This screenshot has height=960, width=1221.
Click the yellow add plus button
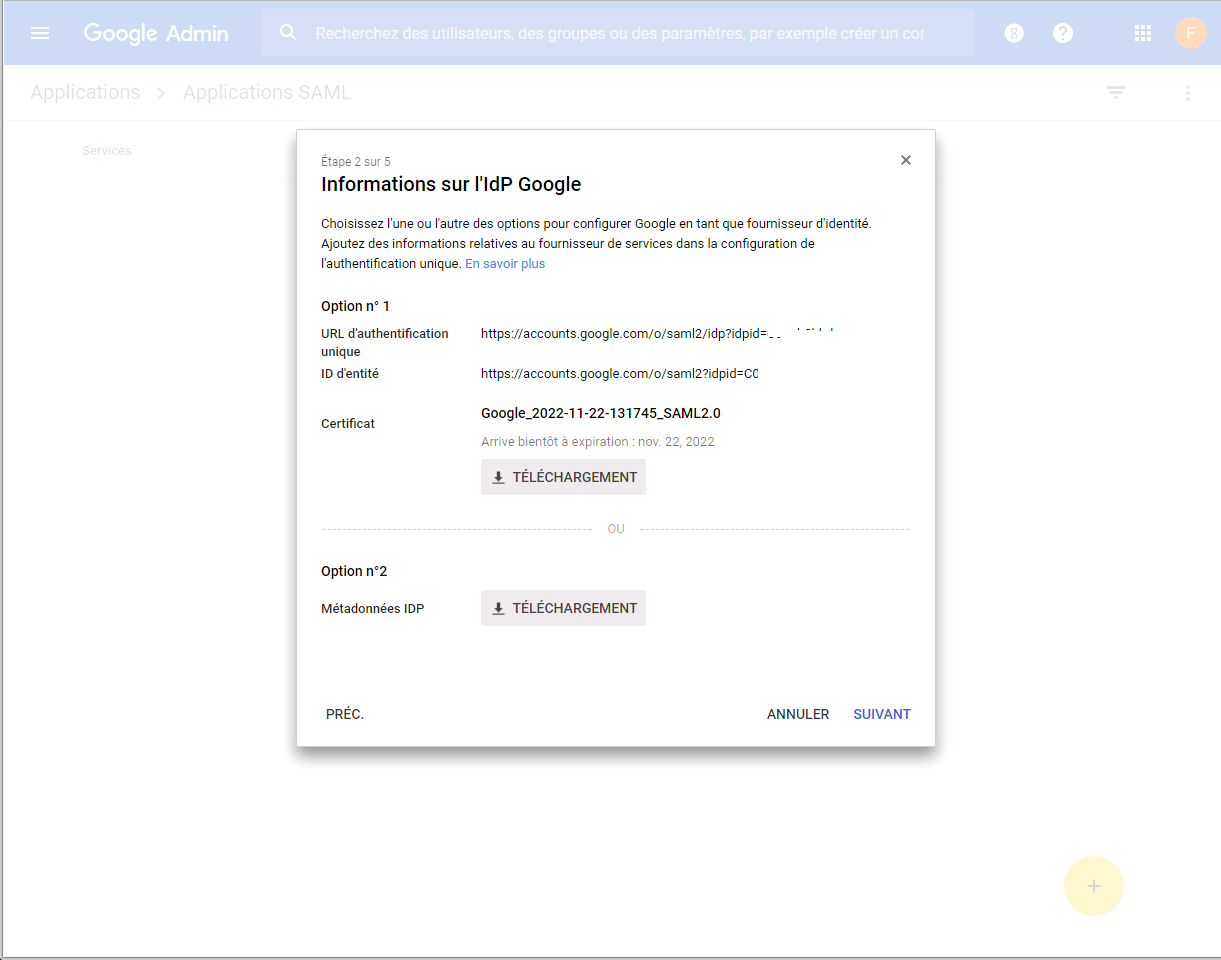tap(1094, 886)
